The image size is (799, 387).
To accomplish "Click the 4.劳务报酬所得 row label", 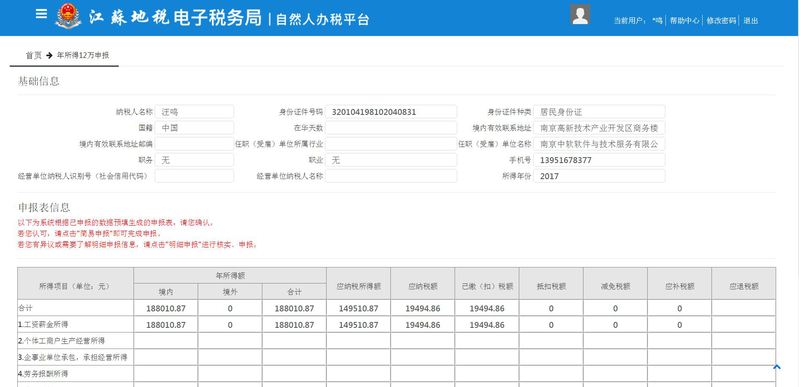I will pos(43,374).
